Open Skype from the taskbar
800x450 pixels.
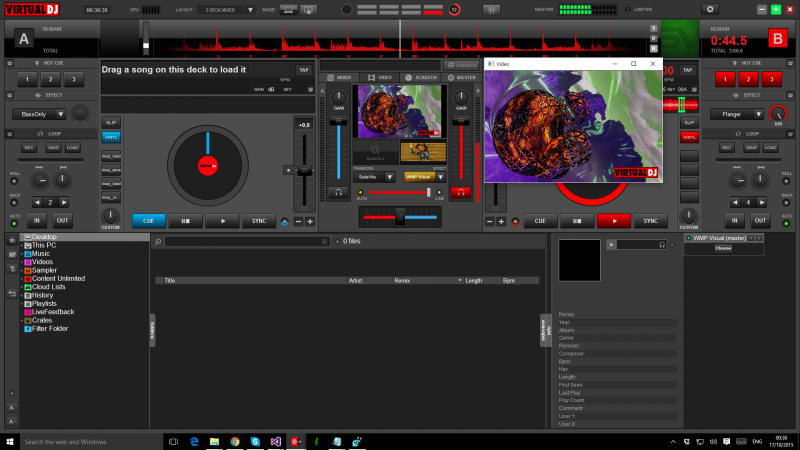point(255,441)
